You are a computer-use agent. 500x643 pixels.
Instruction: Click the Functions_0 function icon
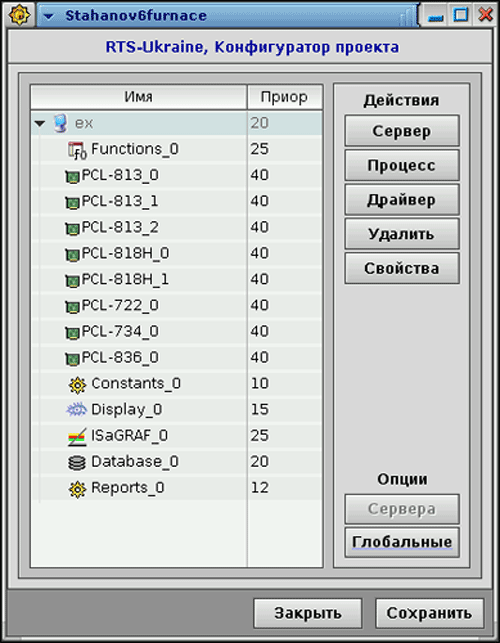pos(77,150)
